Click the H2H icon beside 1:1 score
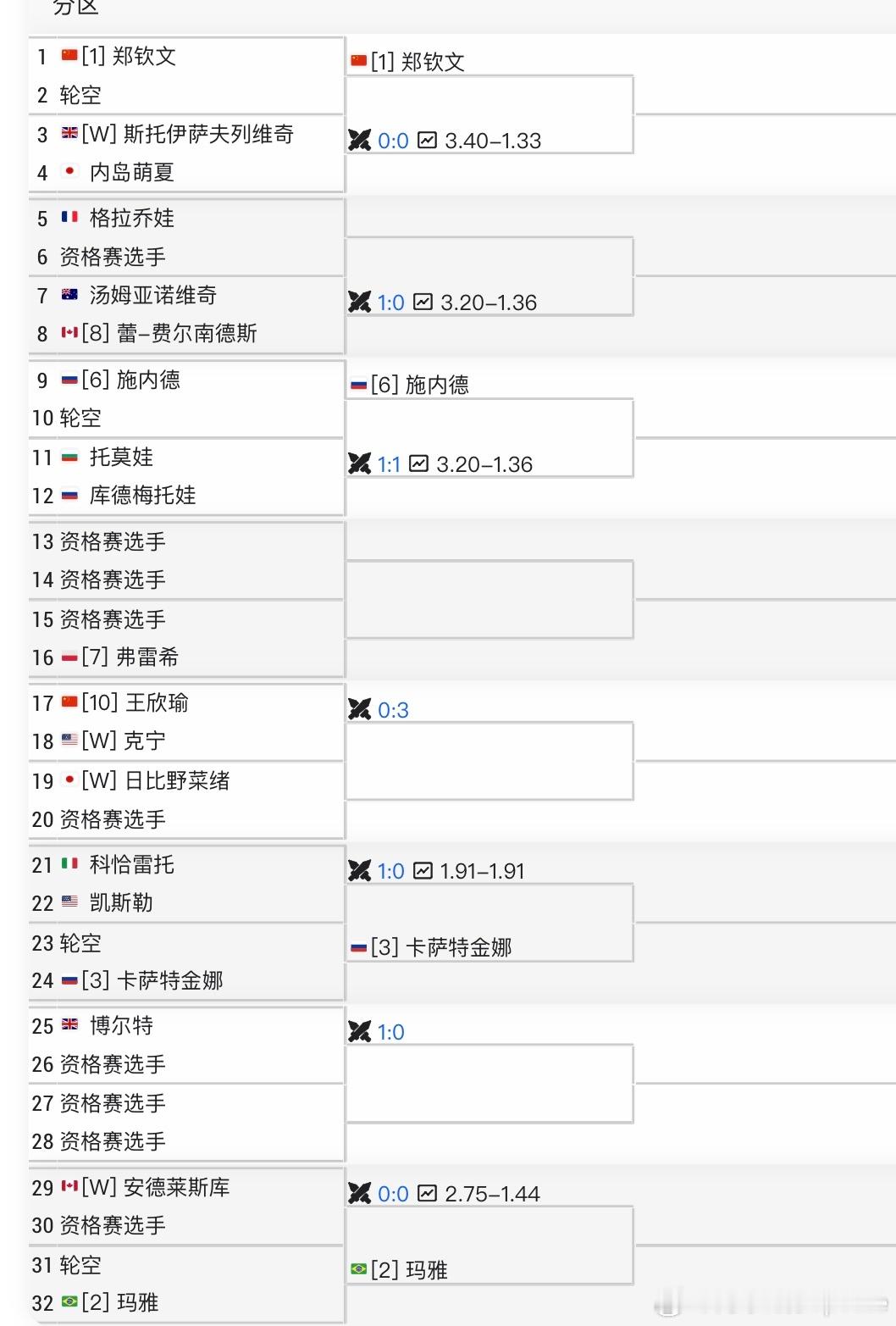The width and height of the screenshot is (896, 1326). point(360,464)
